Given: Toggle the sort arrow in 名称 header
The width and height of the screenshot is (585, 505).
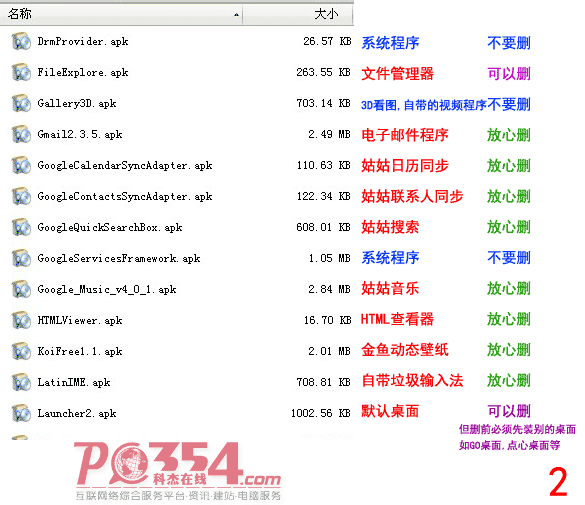Looking at the screenshot, I should click(236, 15).
